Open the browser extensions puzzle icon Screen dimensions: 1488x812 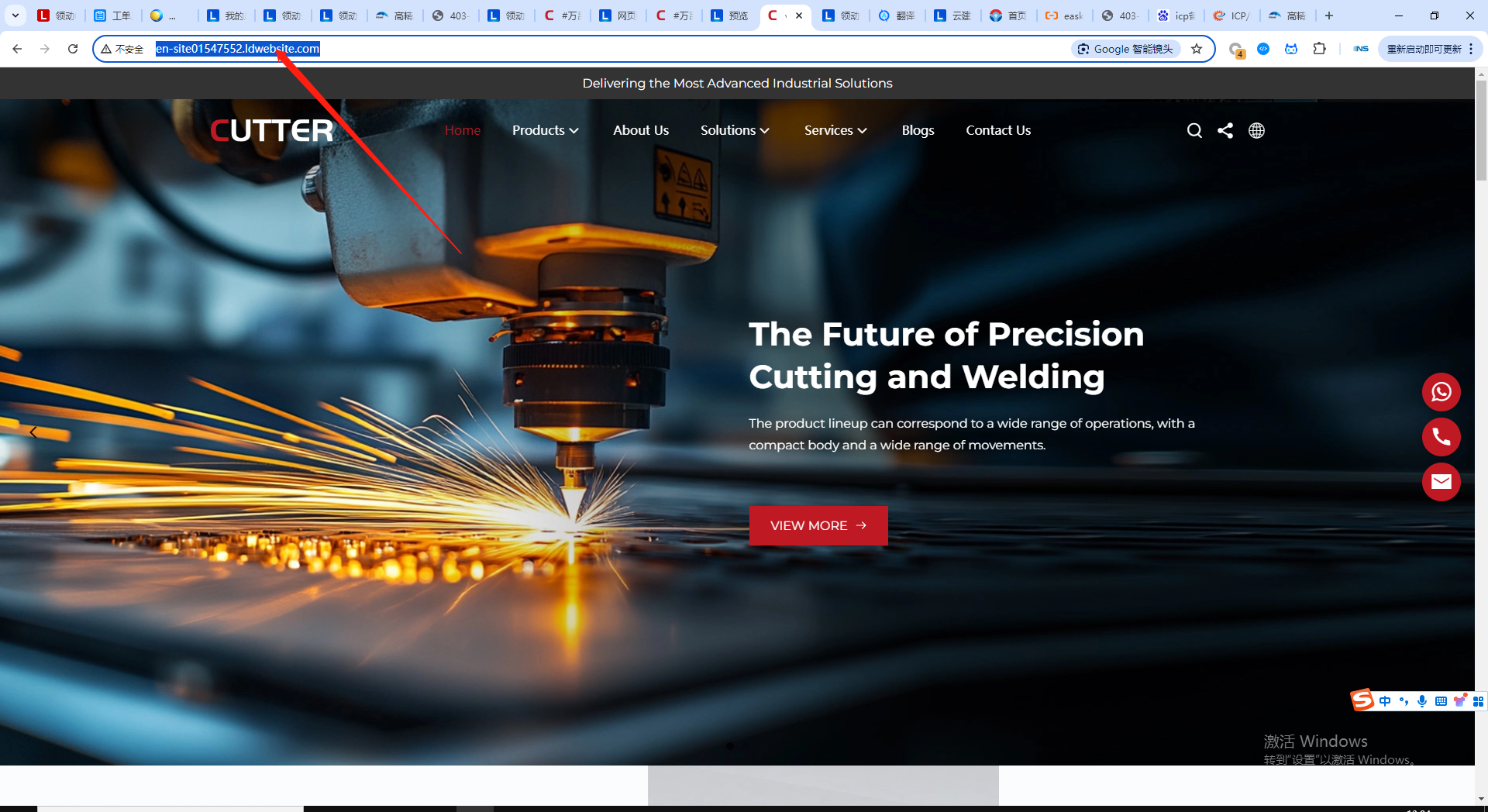pyautogui.click(x=1319, y=49)
